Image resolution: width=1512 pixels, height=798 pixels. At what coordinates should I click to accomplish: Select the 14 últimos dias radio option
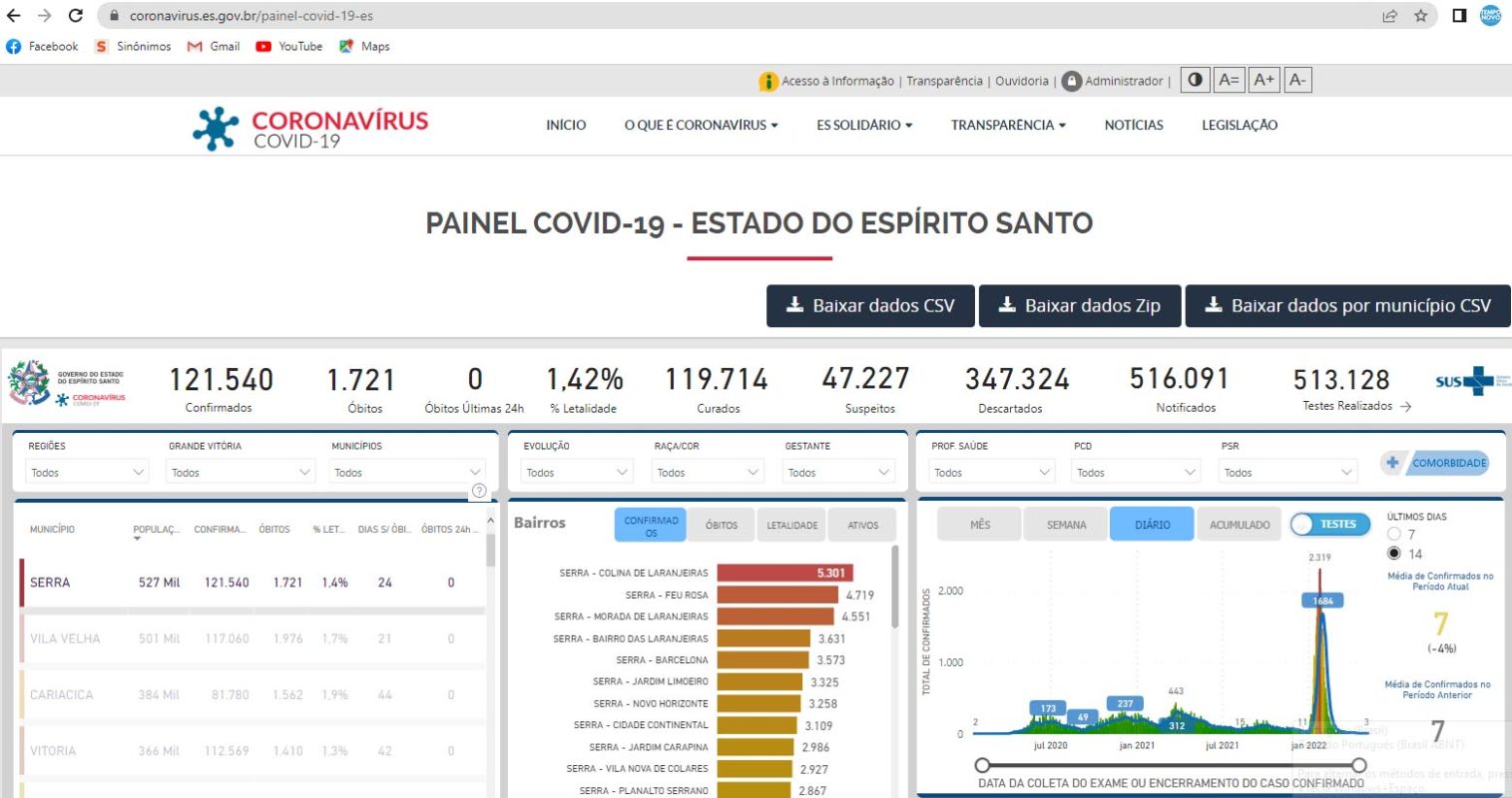(1394, 554)
